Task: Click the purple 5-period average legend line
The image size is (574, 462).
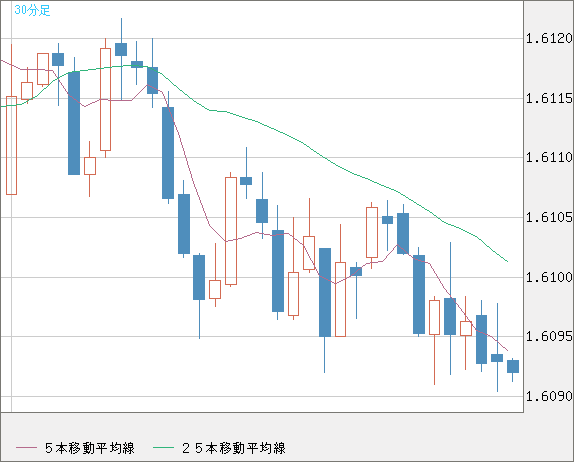Action: pyautogui.click(x=26, y=448)
